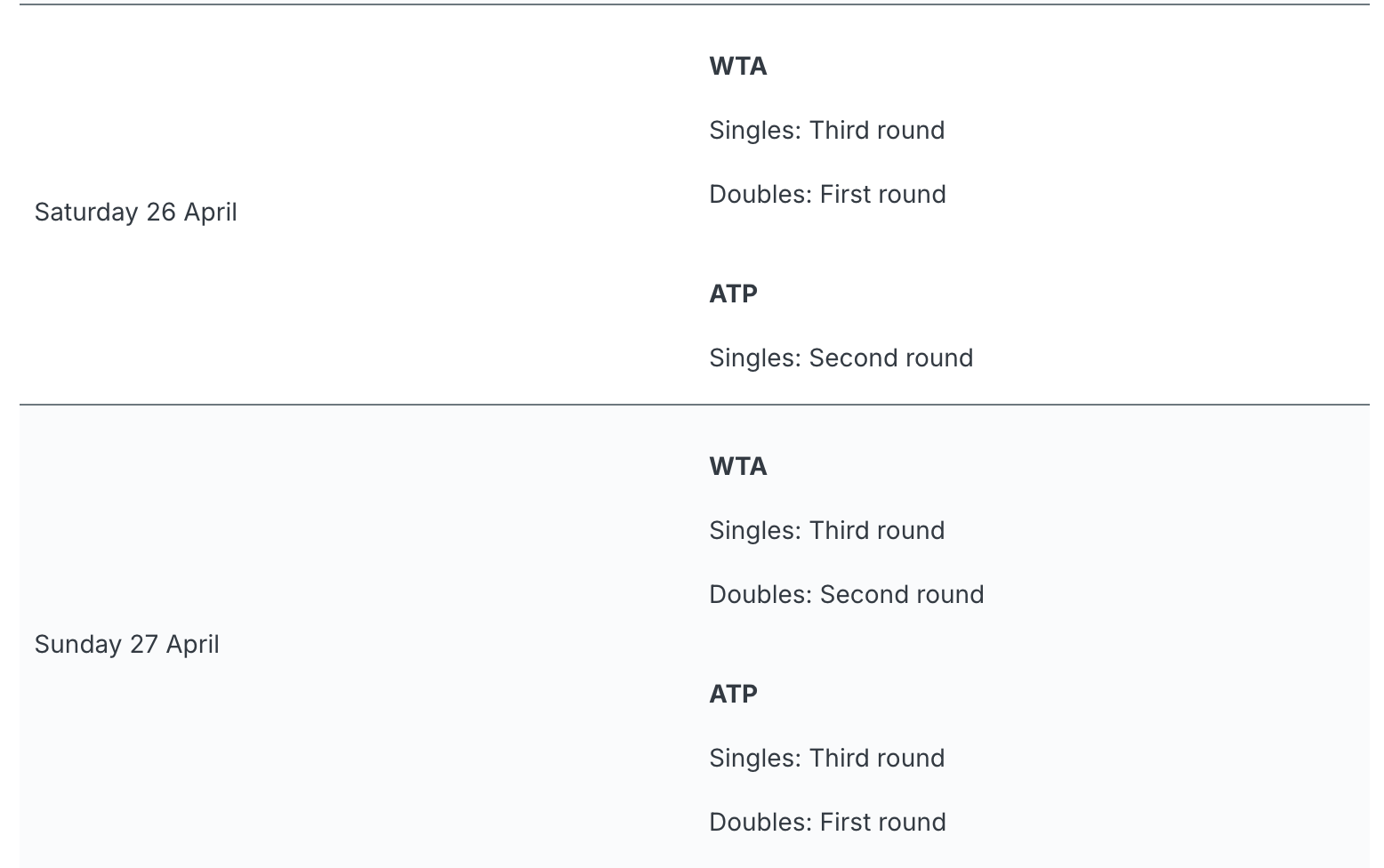Click Saturday's WTA Doubles: First round text
Screen dimensions: 1384x868
(827, 194)
